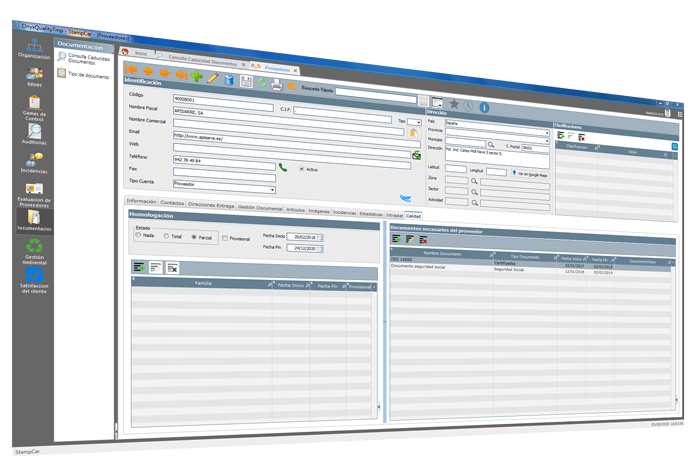Viewport: 700px width, 472px height.
Task: Toggle the Activo checkbox
Action: [x=302, y=169]
